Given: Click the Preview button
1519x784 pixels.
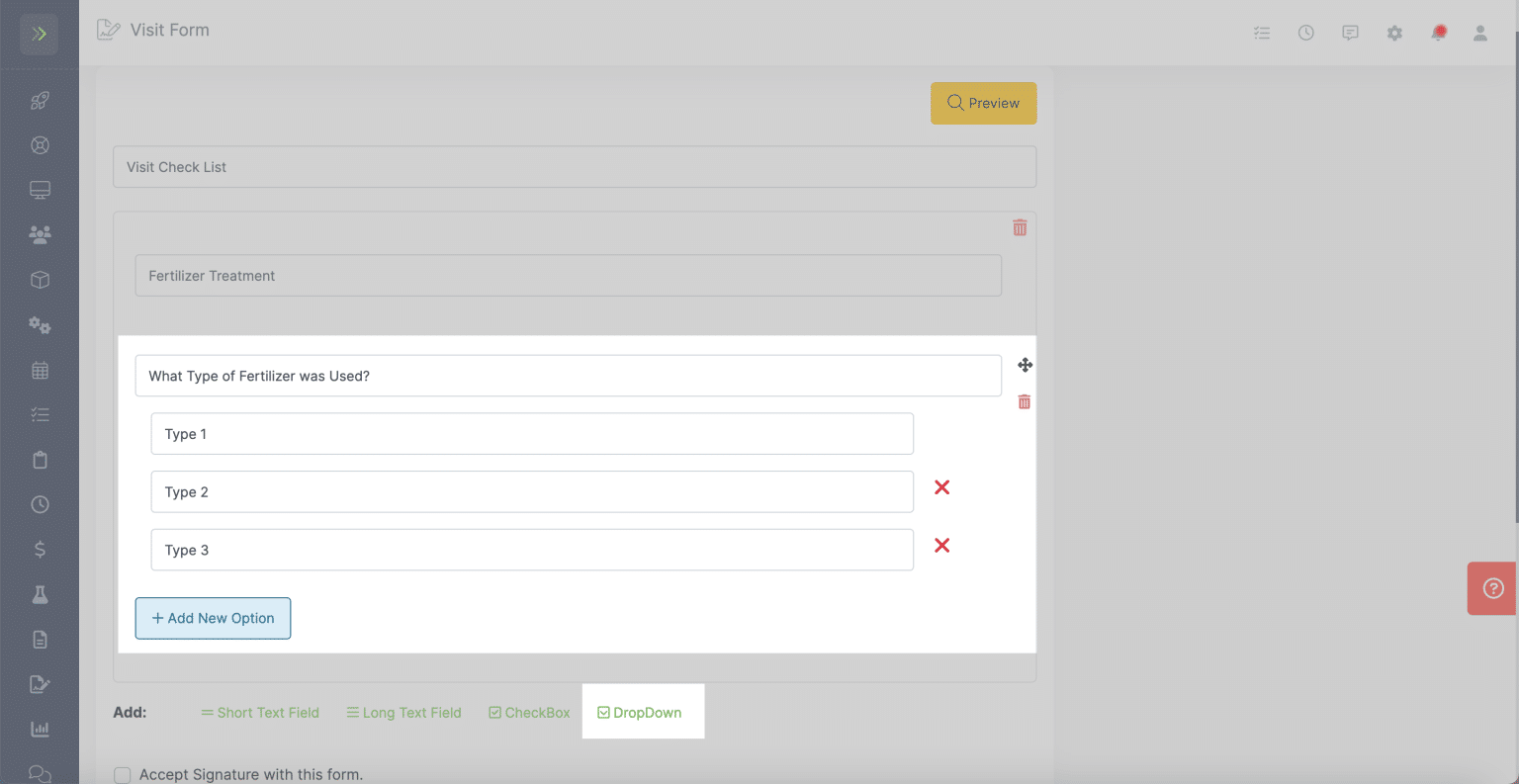Looking at the screenshot, I should (983, 103).
